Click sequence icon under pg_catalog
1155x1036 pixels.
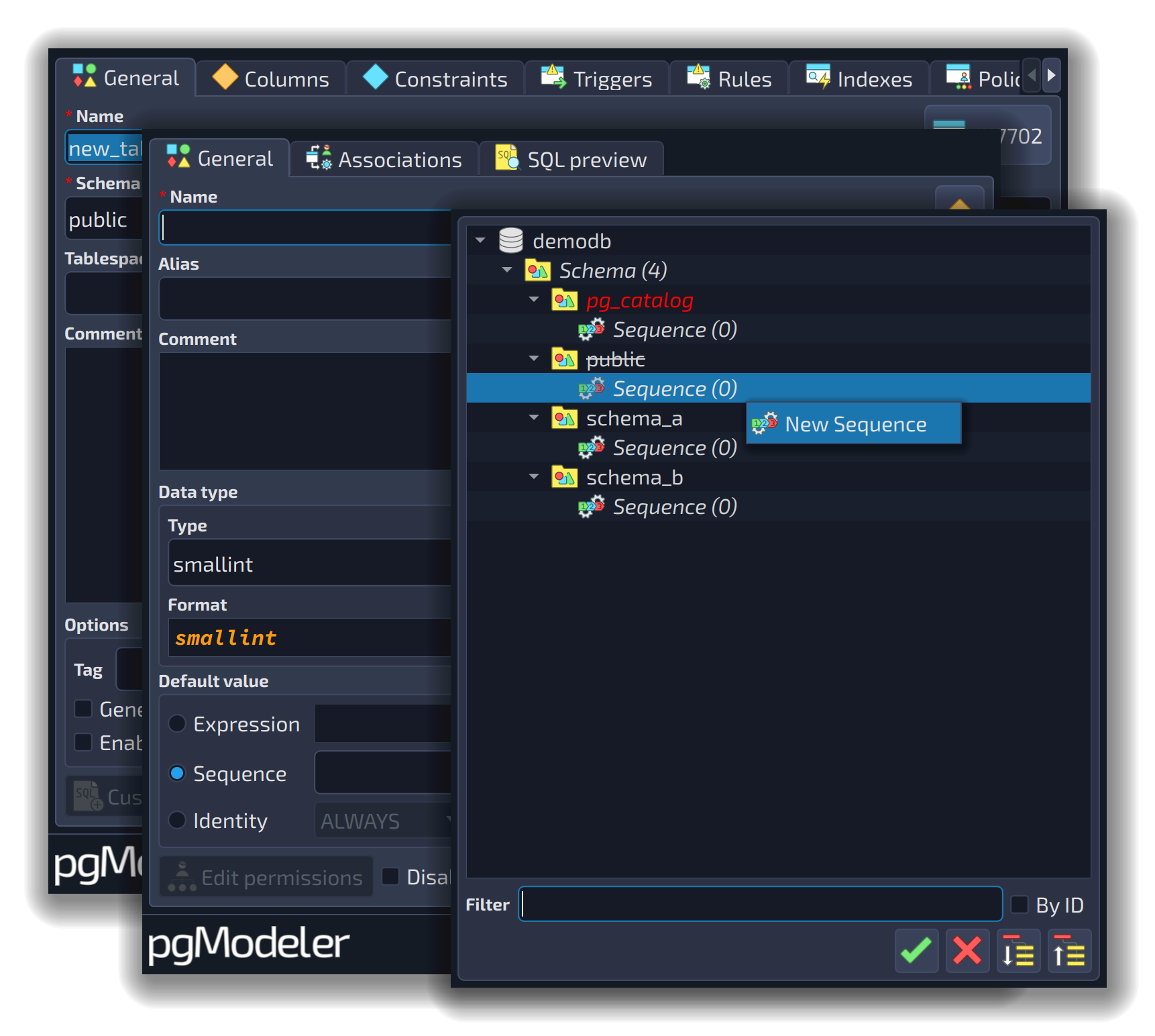(x=592, y=329)
